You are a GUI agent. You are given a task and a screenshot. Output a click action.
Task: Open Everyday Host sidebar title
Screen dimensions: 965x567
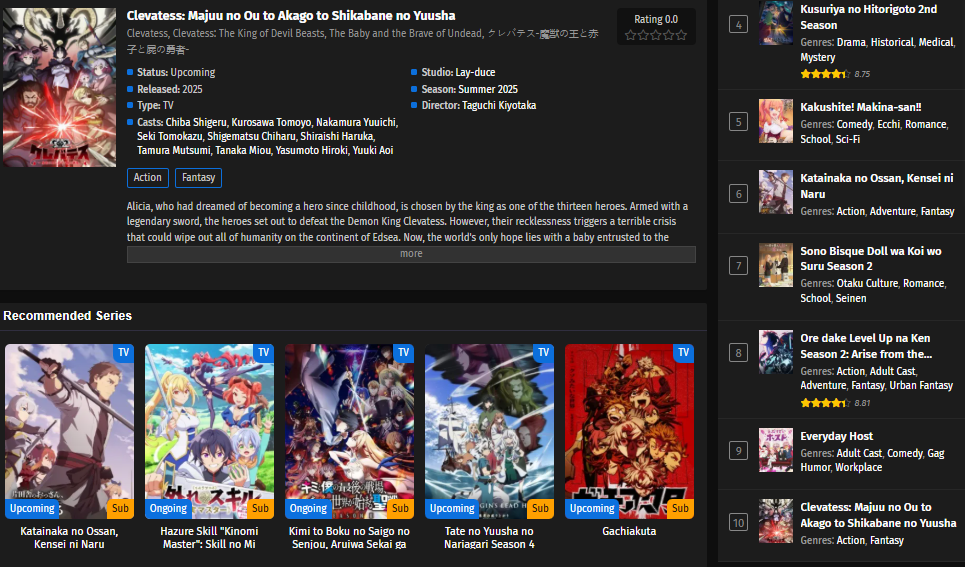[836, 436]
